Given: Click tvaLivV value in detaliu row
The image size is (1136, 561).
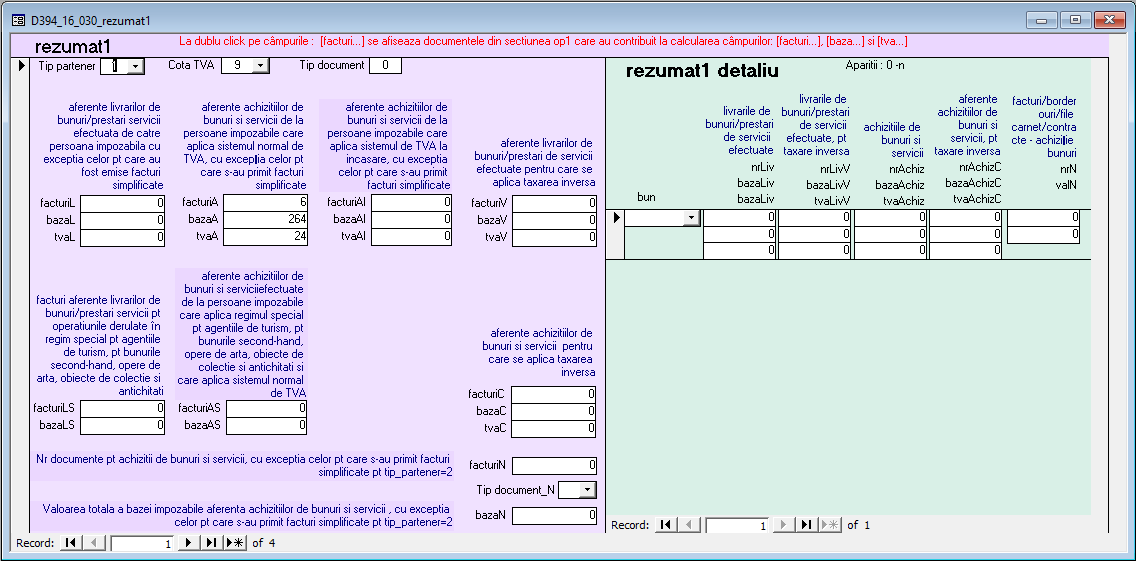Looking at the screenshot, I should (815, 251).
